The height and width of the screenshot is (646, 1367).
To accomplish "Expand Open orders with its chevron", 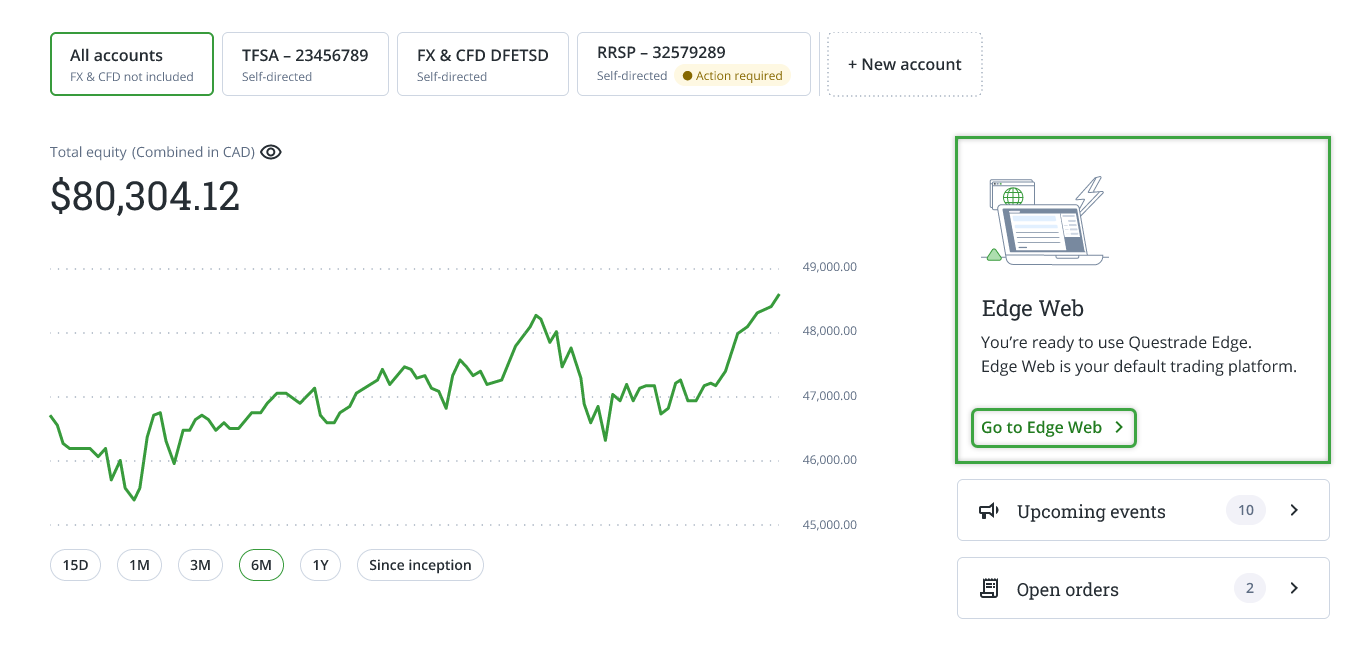I will pyautogui.click(x=1293, y=588).
